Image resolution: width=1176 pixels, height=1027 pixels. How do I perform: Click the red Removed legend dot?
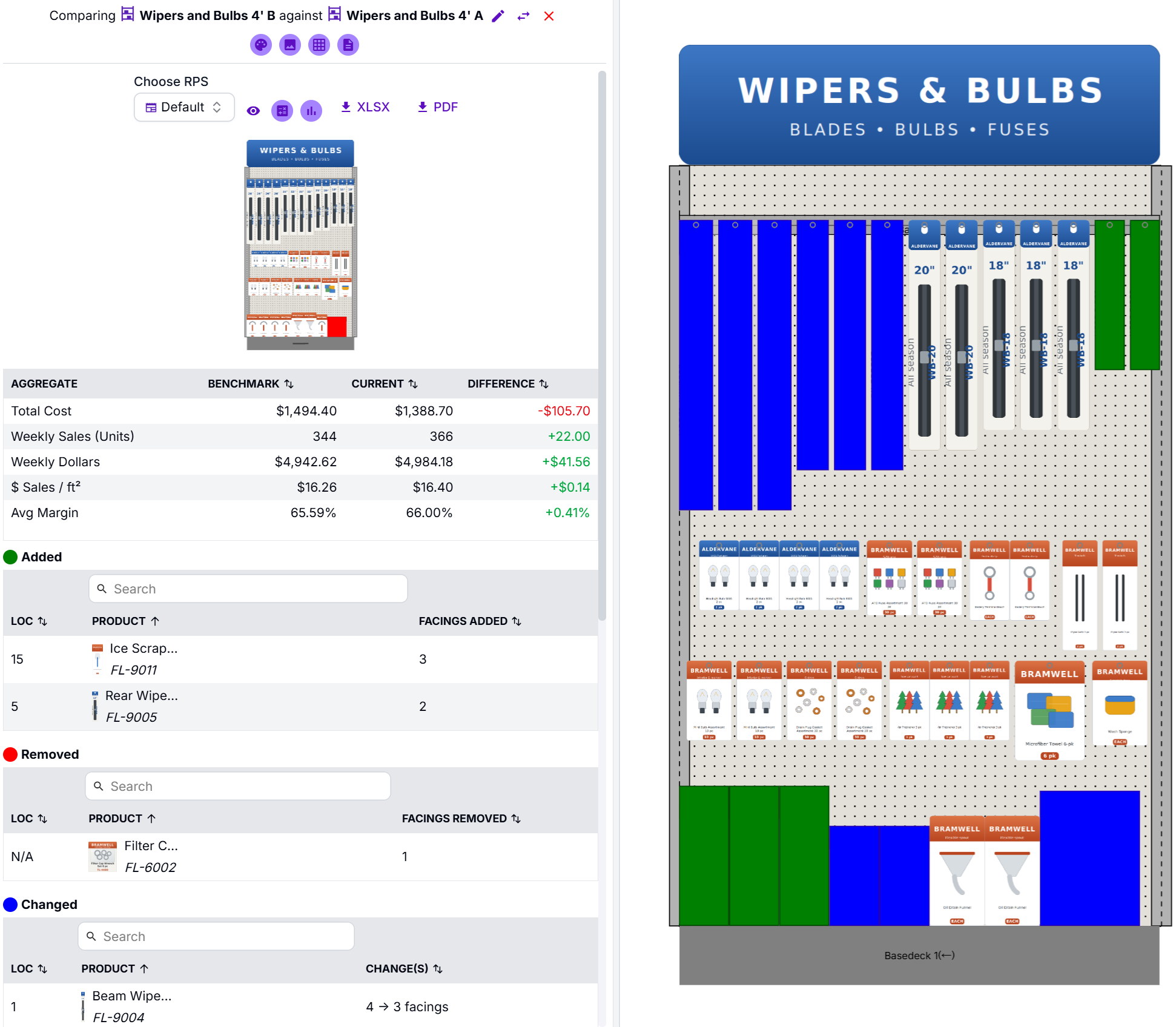pos(10,755)
